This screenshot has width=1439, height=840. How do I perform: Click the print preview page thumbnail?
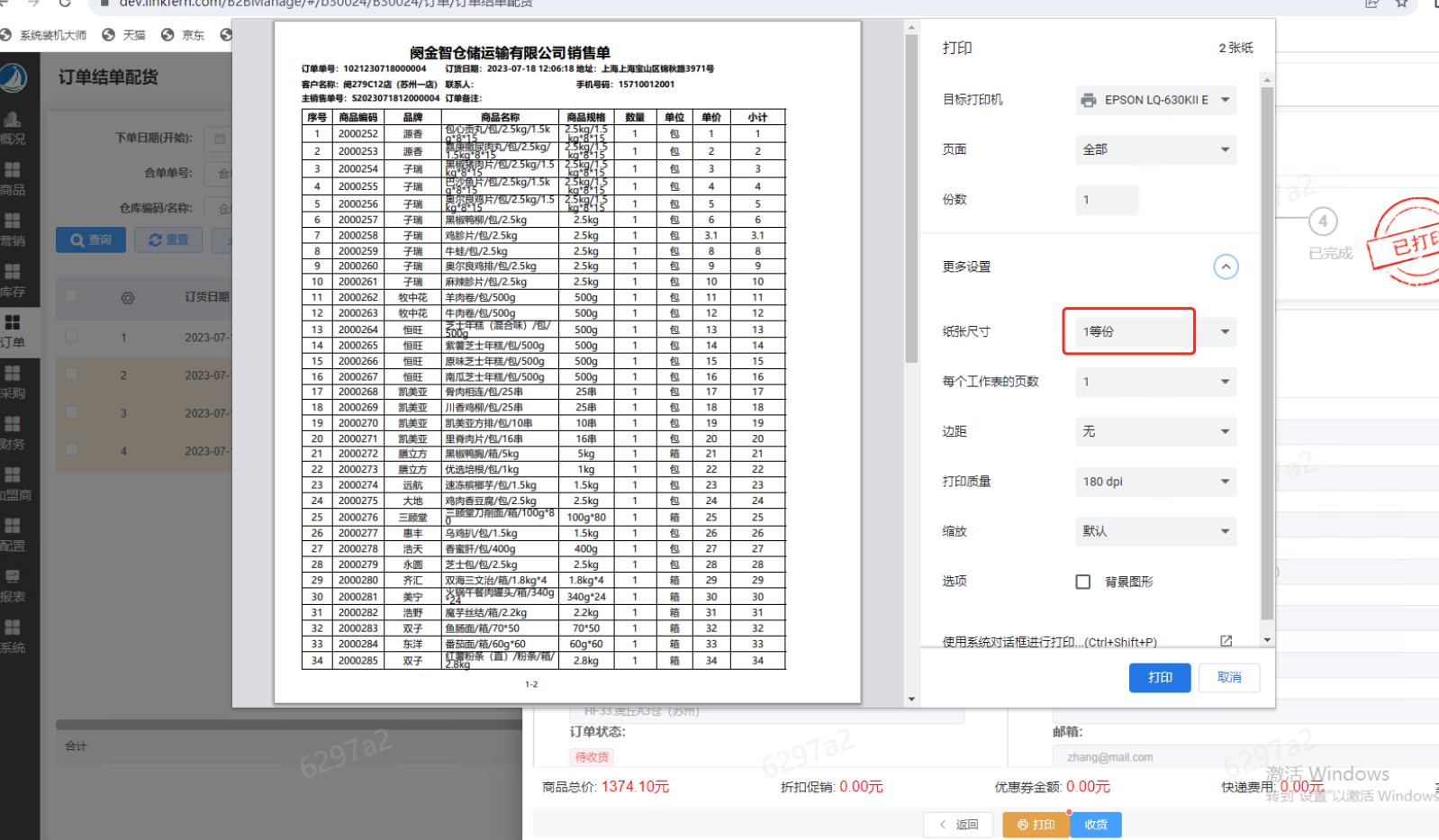click(567, 362)
